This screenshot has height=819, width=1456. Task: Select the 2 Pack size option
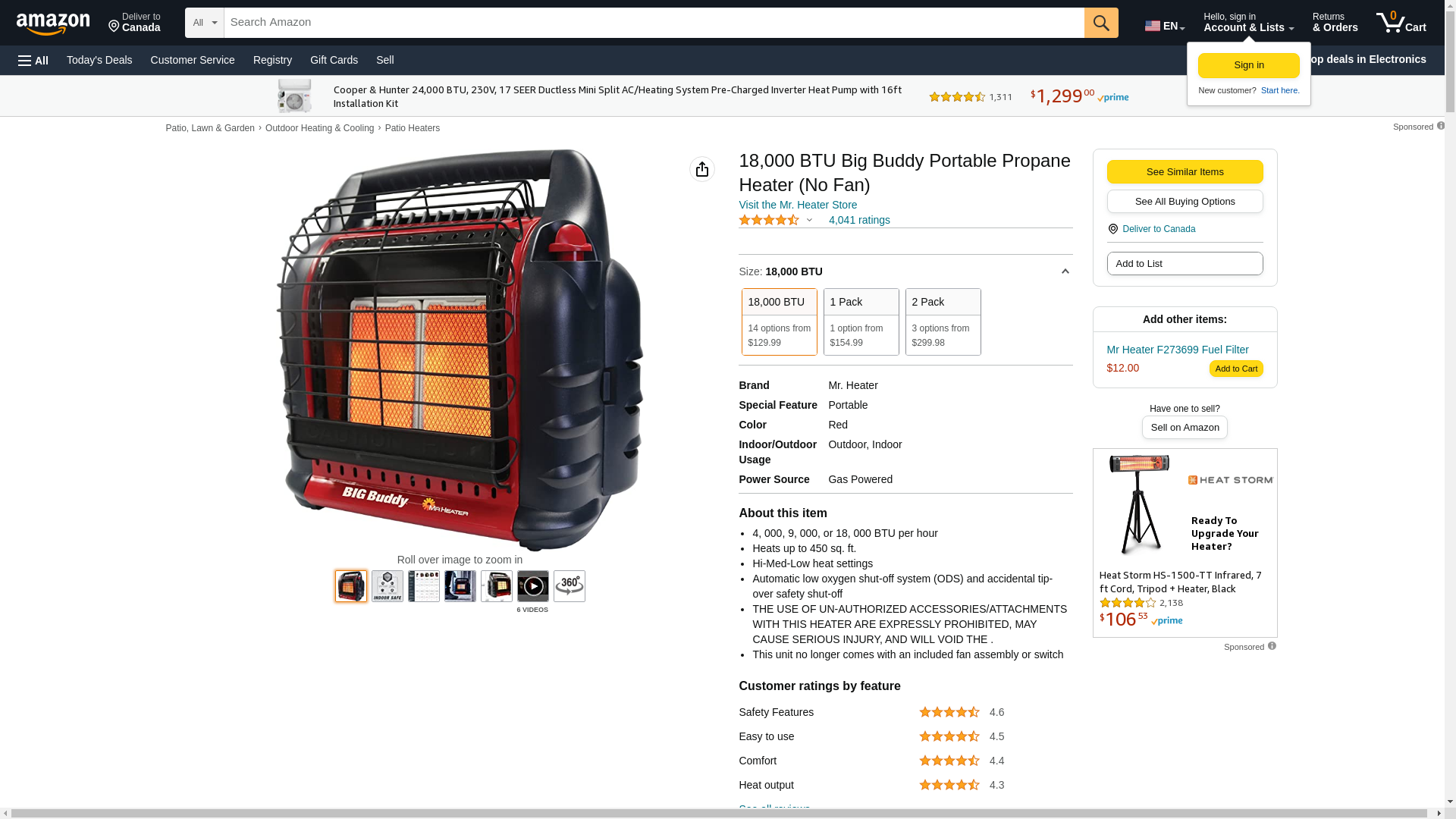(943, 322)
